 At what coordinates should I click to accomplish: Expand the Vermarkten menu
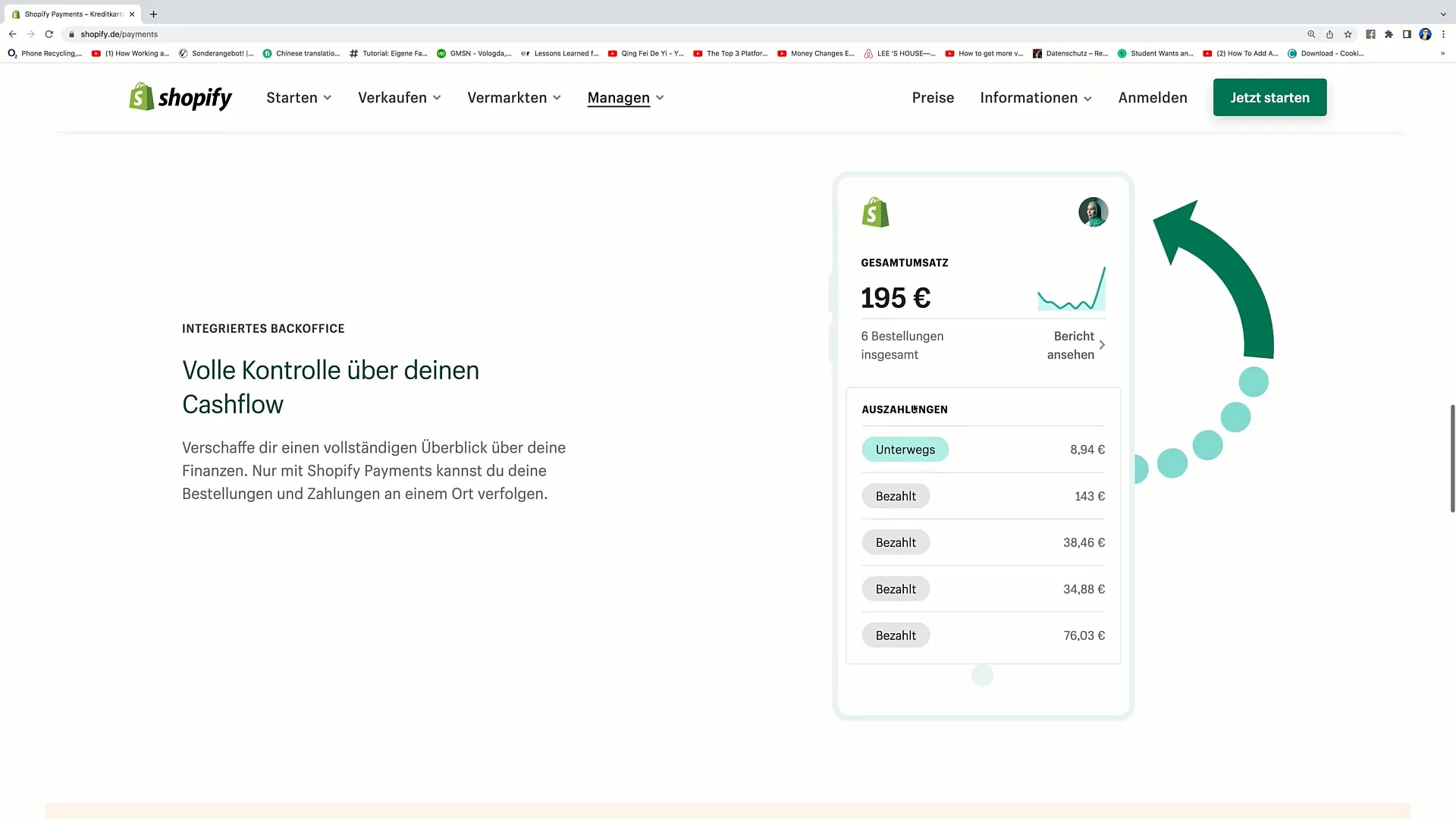tap(514, 98)
